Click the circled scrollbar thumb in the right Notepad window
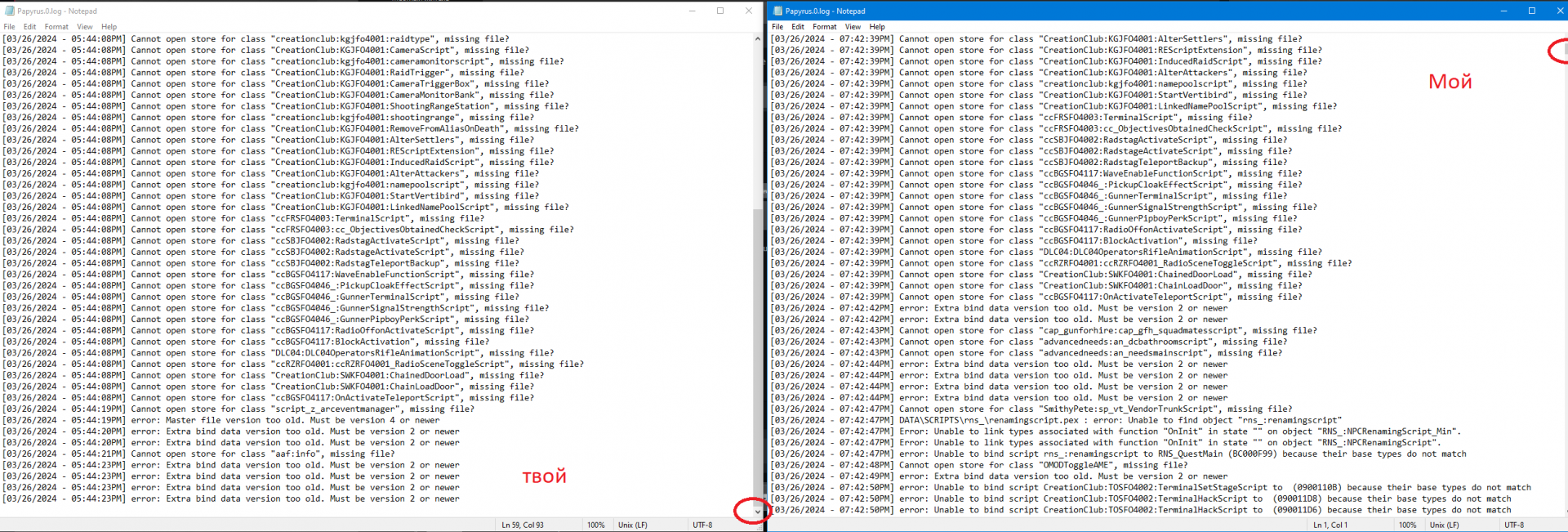1568x532 pixels. tap(1565, 51)
